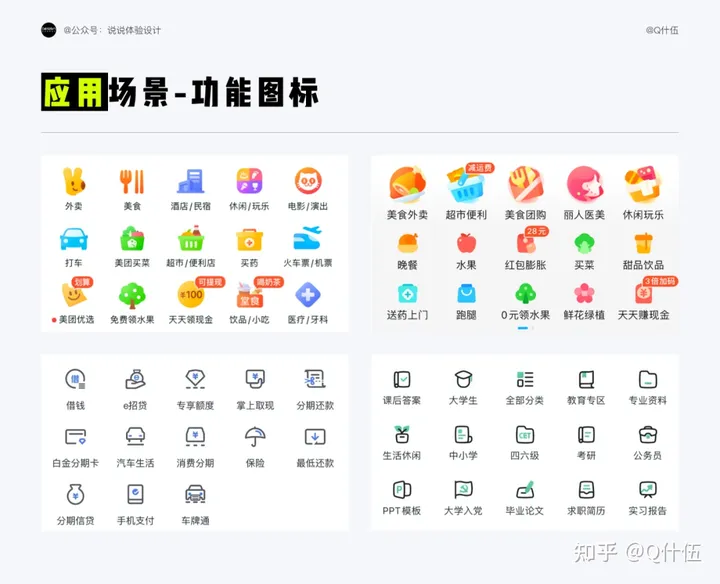Select the 美团优选 smiley icon

click(x=74, y=295)
